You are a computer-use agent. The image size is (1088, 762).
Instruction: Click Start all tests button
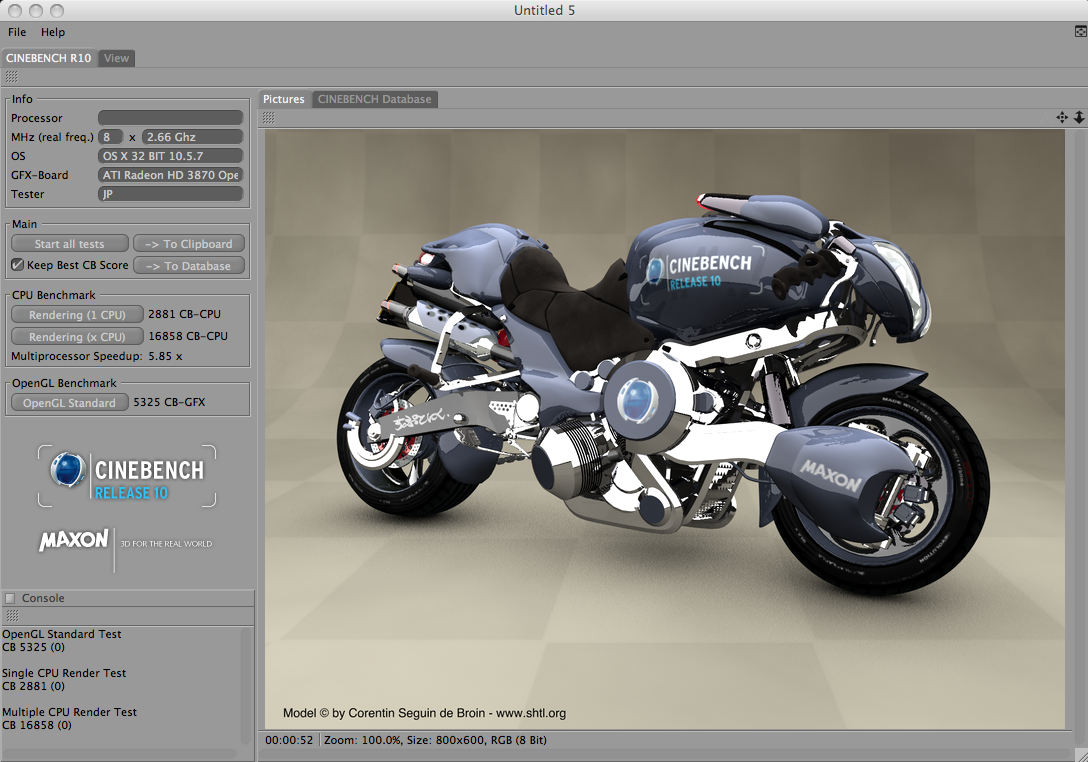(69, 244)
